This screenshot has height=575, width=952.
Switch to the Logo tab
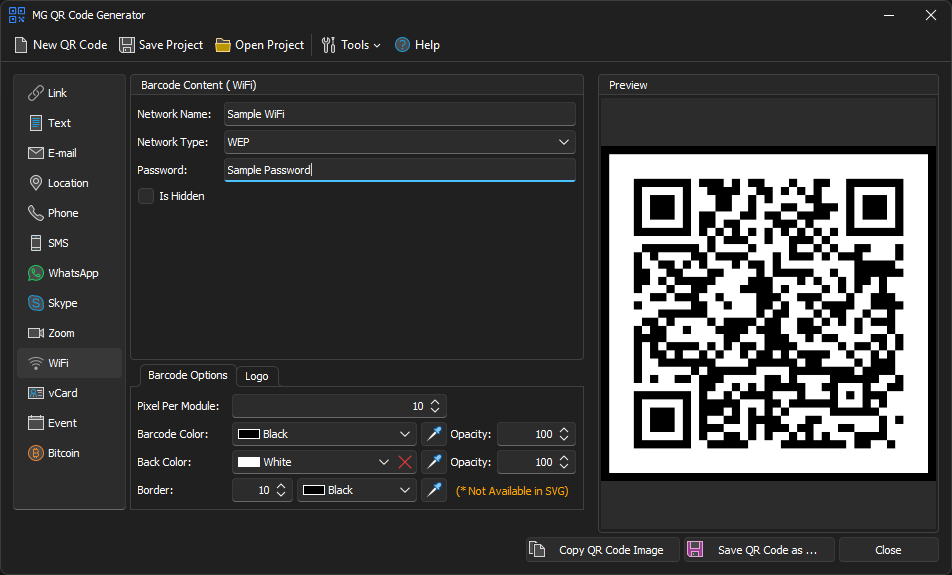tap(257, 376)
